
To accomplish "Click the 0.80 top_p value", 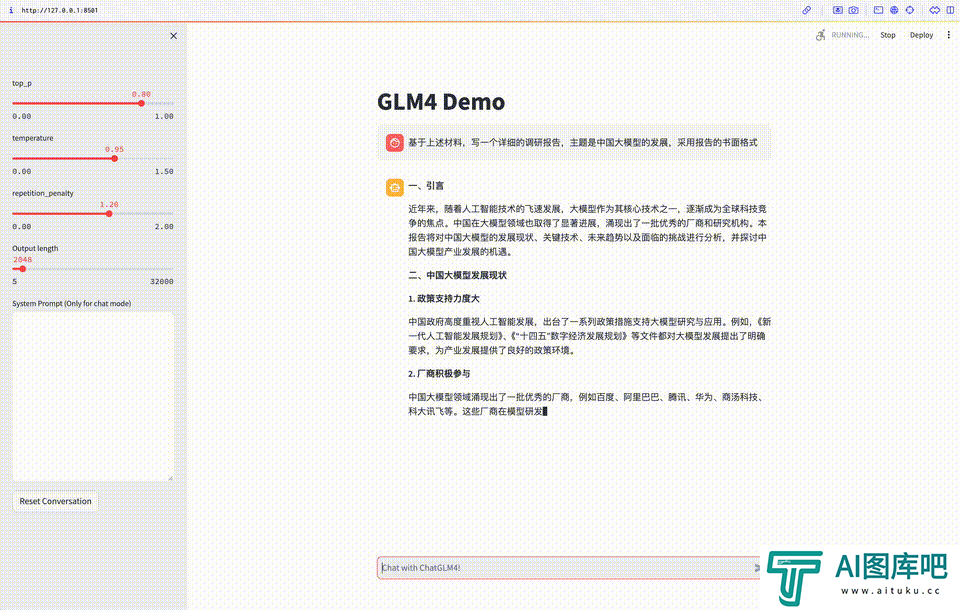I will point(141,94).
